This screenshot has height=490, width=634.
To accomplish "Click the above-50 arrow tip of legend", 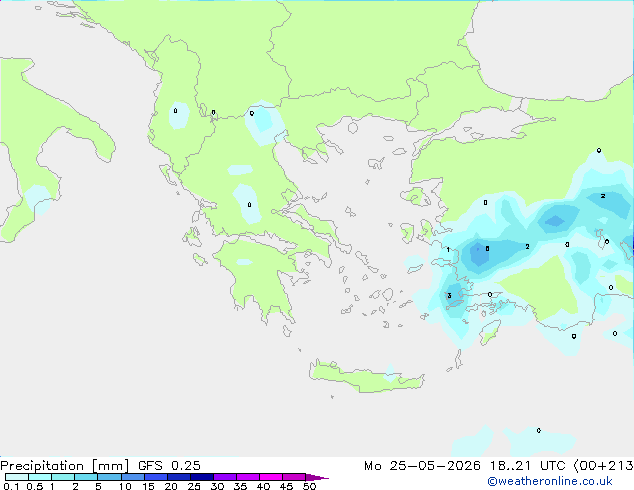I will pos(317,477).
